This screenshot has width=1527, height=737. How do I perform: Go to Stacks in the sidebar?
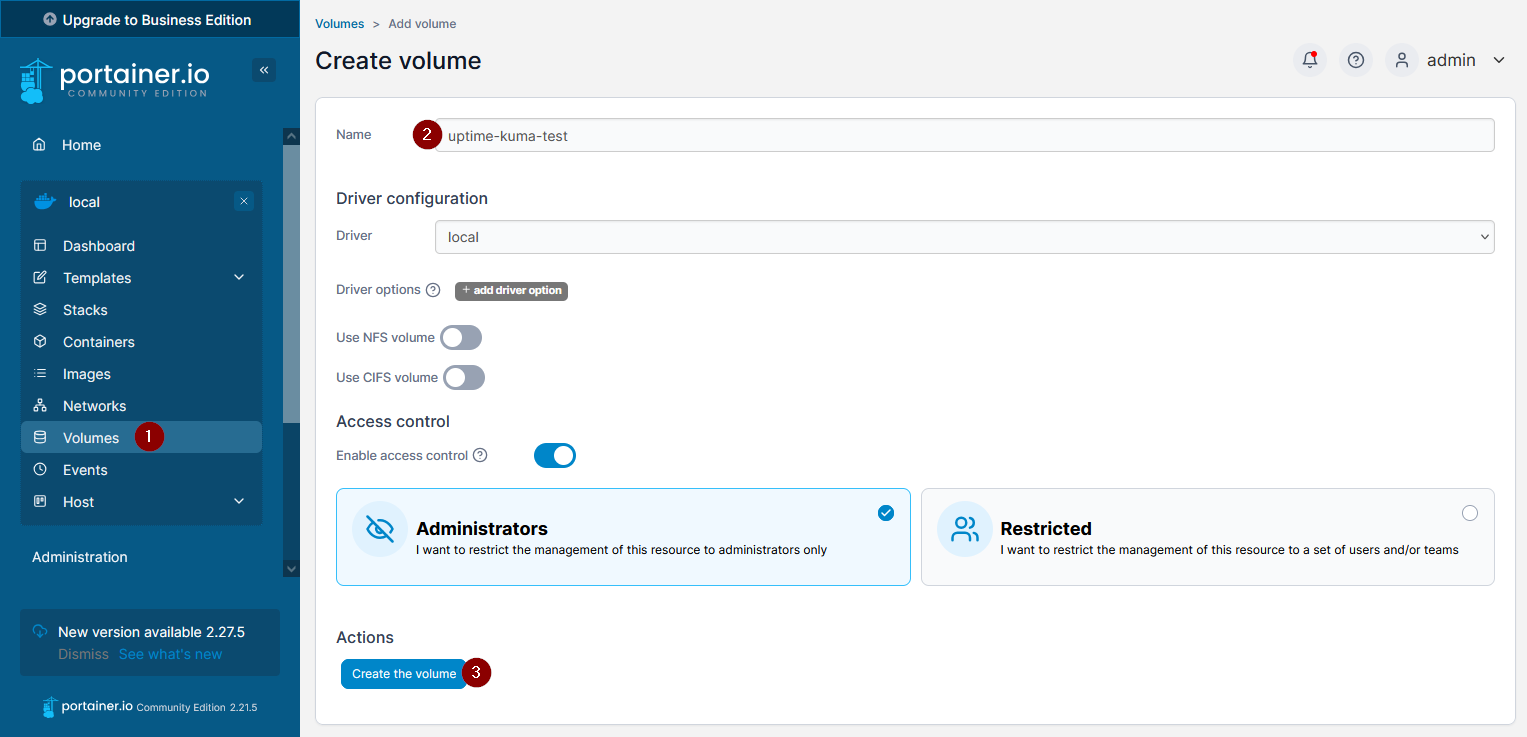point(85,310)
